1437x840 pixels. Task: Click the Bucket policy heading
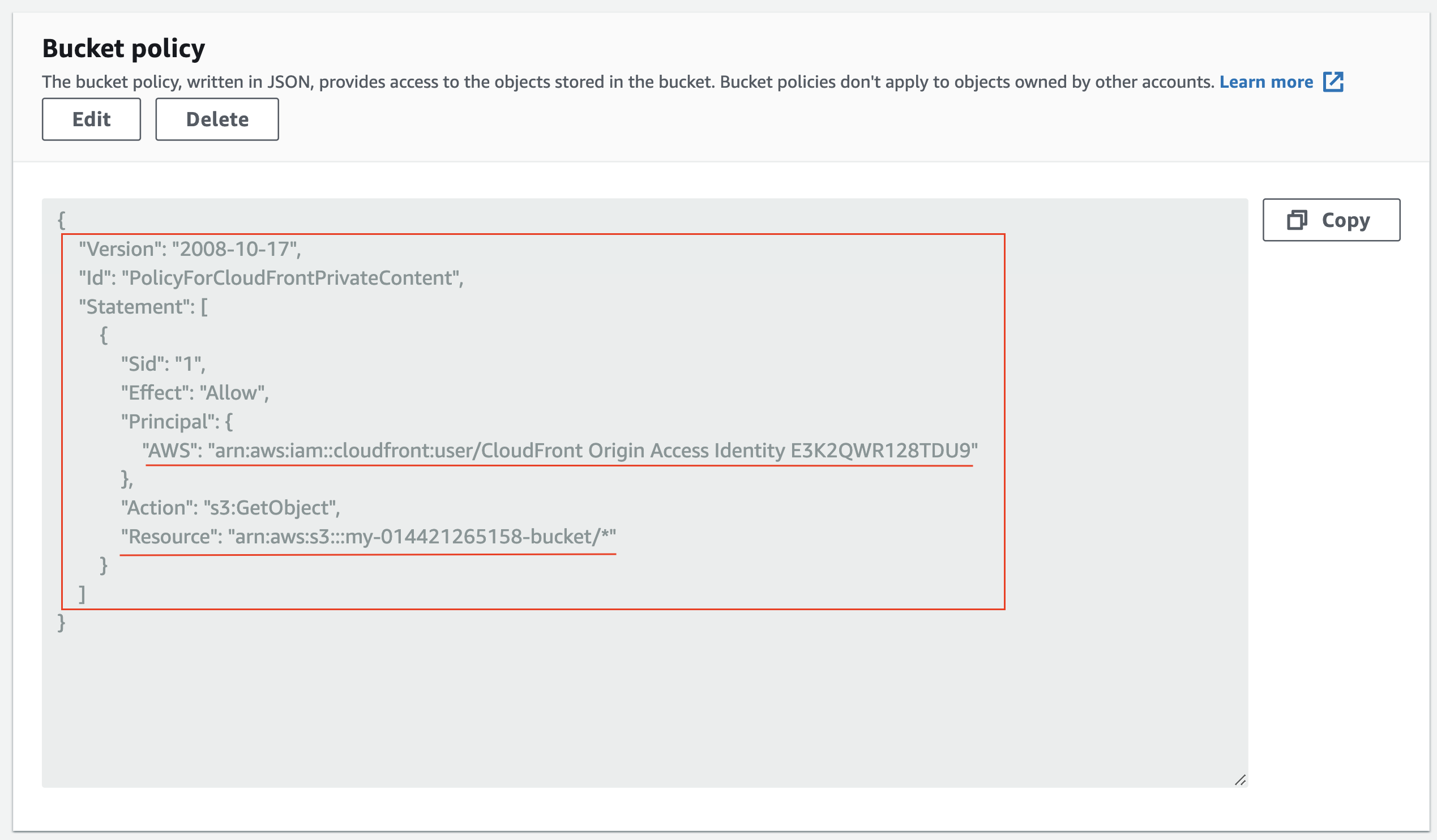(124, 49)
